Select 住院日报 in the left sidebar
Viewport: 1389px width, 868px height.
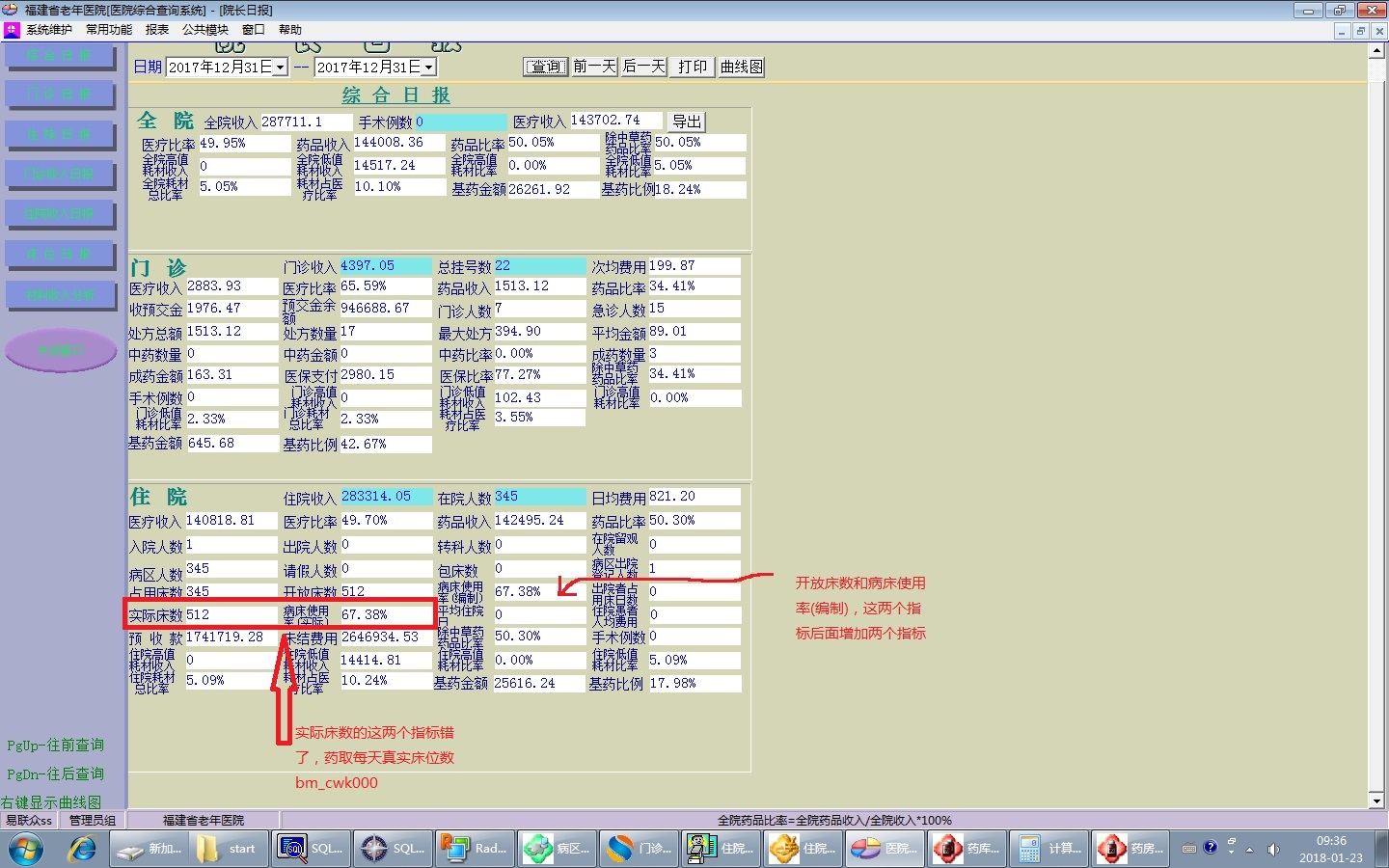[60, 133]
